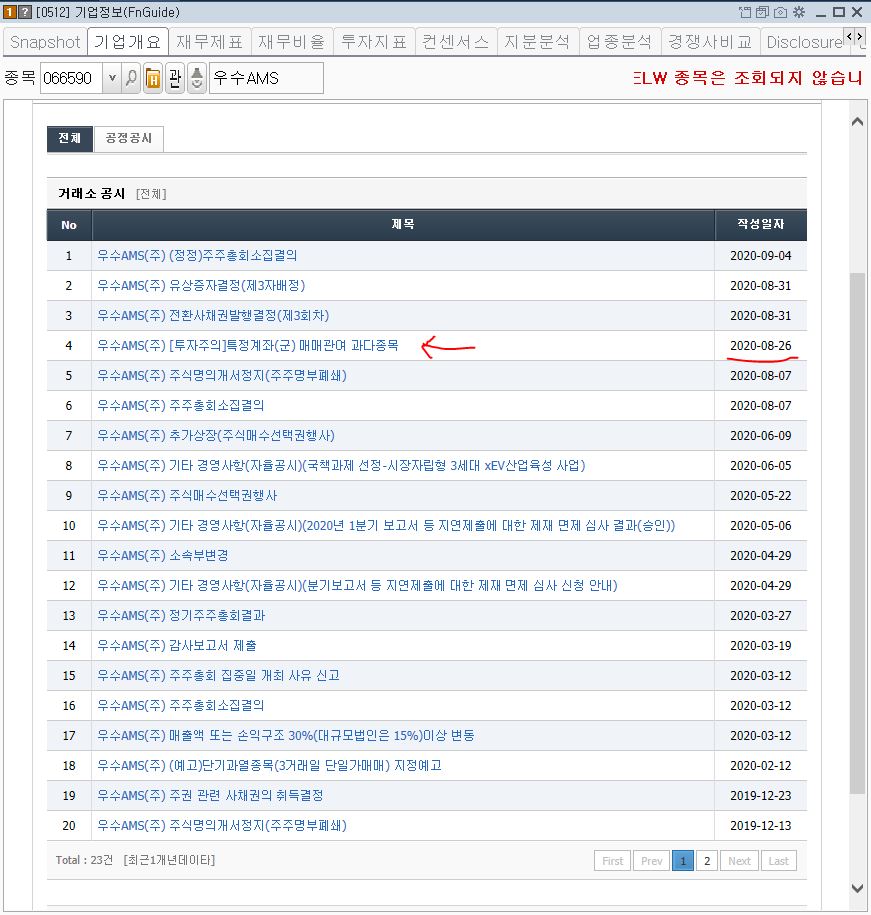Screen dimensions: 871x915
Task: Minimize the 기업정보 window
Action: tap(821, 13)
